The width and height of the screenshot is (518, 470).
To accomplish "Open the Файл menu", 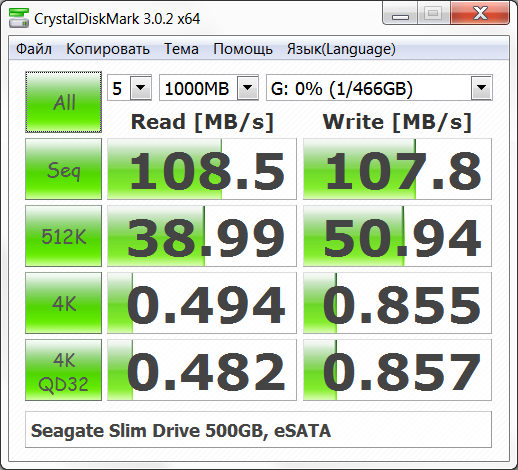I will 34,49.
